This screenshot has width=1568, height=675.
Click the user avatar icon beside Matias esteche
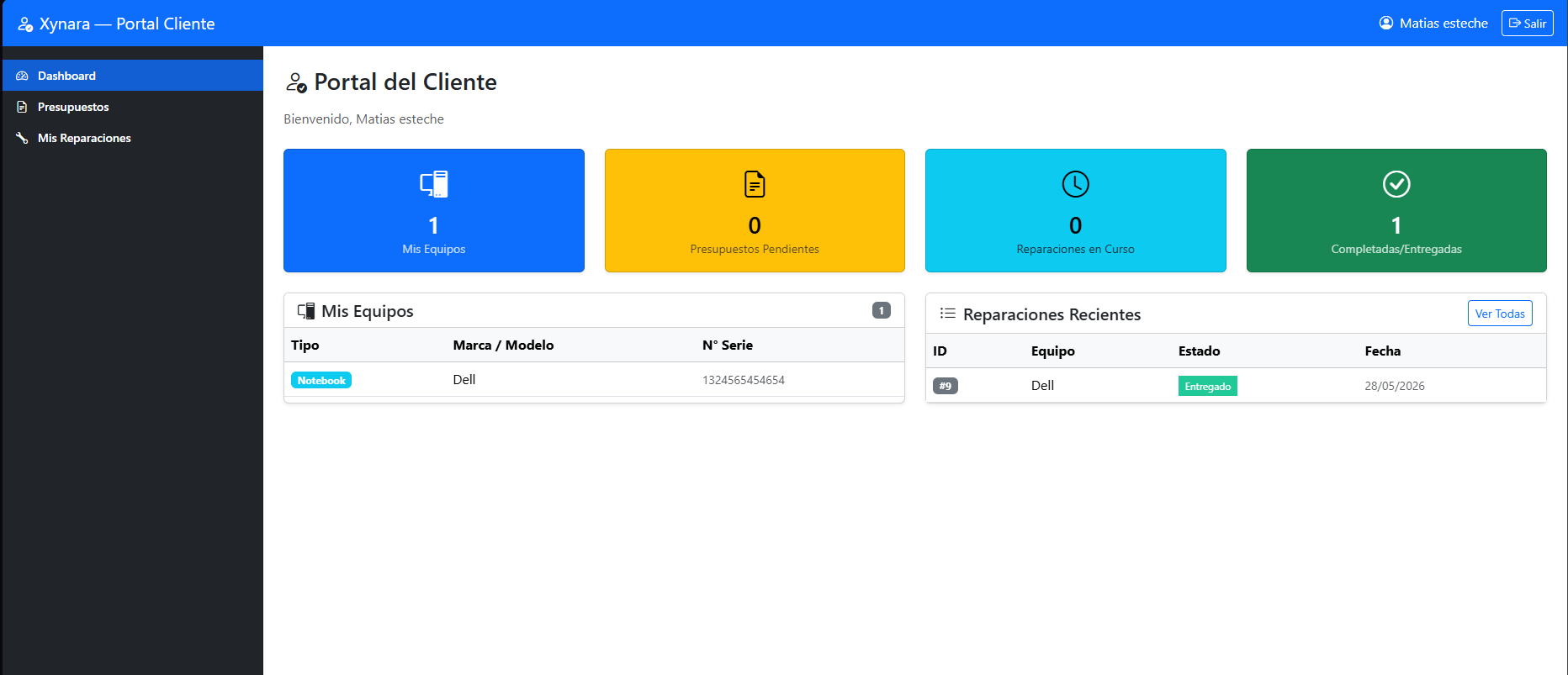(1386, 23)
